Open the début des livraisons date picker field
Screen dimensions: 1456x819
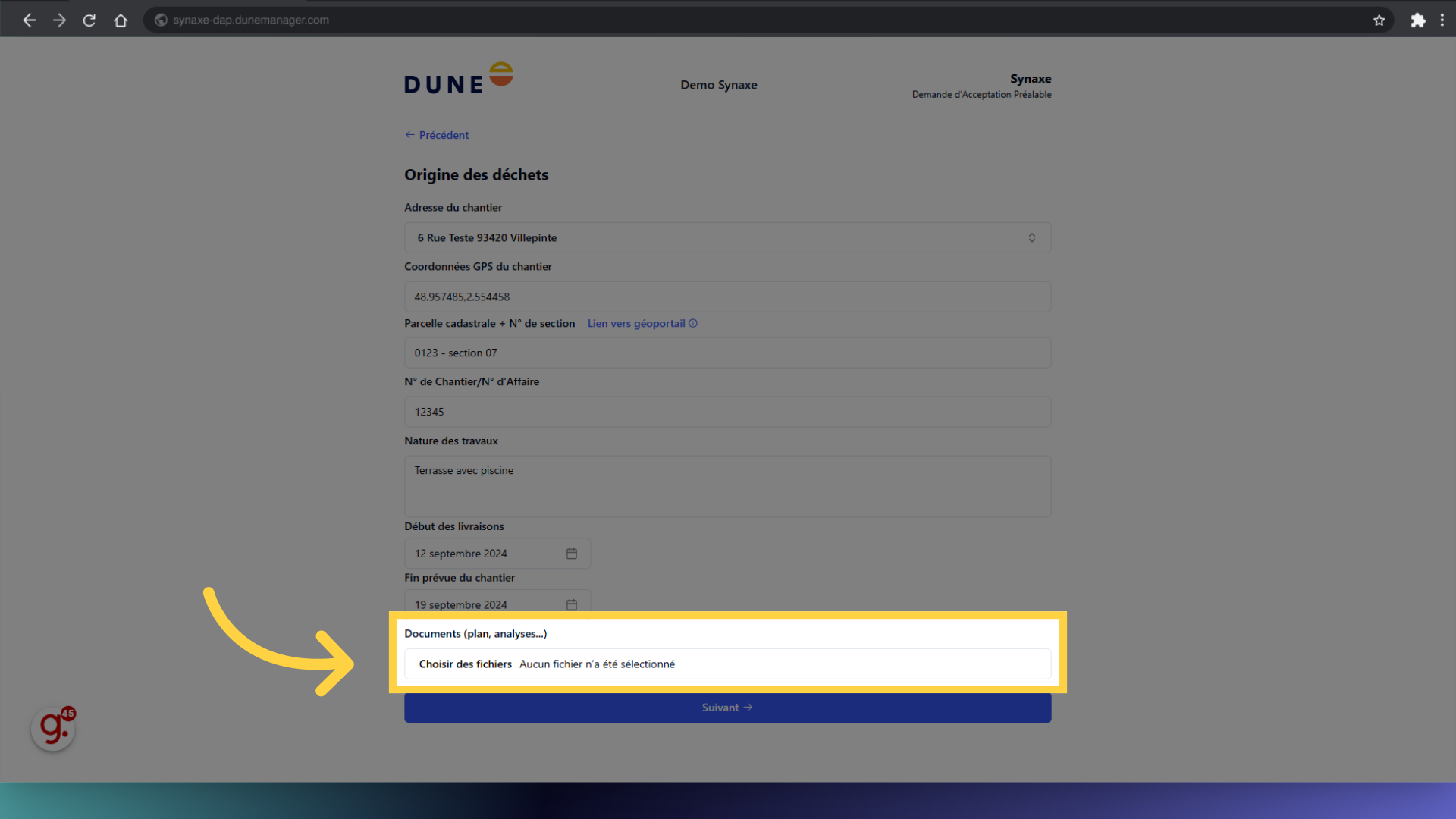pos(485,553)
